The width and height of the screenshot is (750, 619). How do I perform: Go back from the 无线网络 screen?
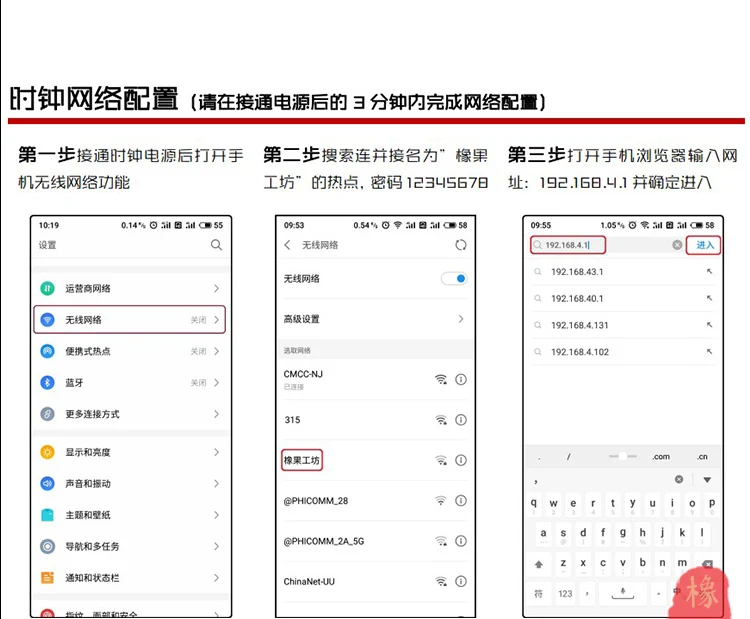287,245
